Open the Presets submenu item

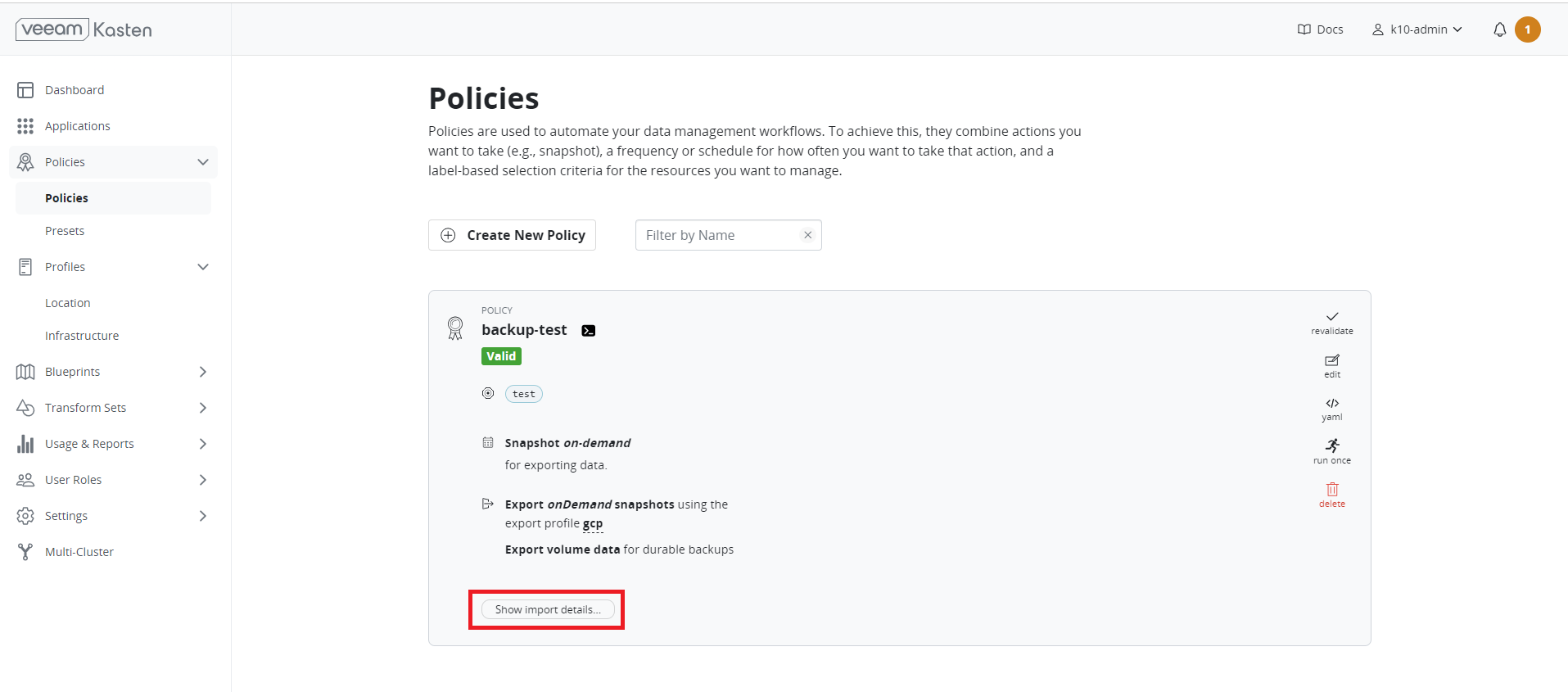65,231
